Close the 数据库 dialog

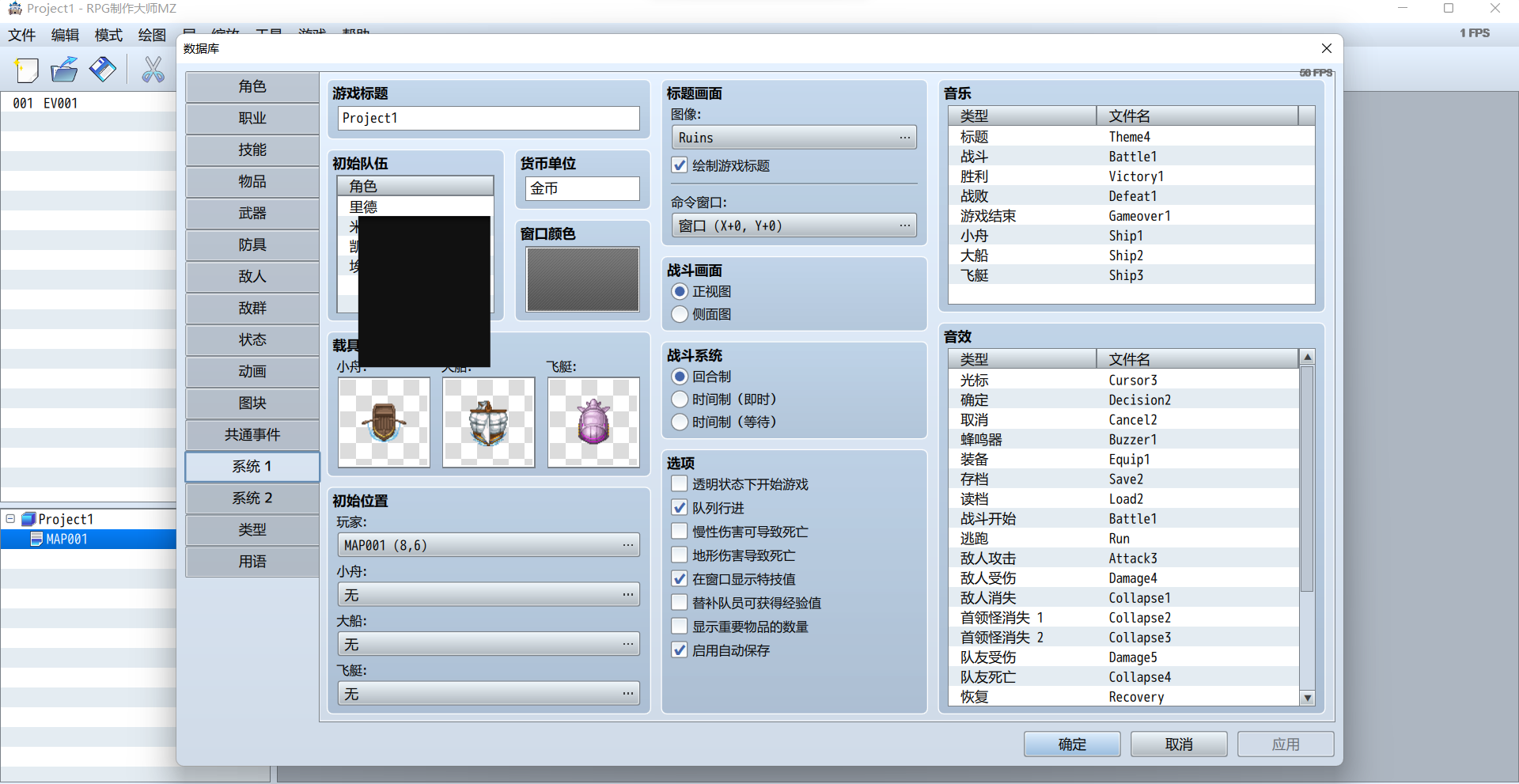[x=1327, y=48]
